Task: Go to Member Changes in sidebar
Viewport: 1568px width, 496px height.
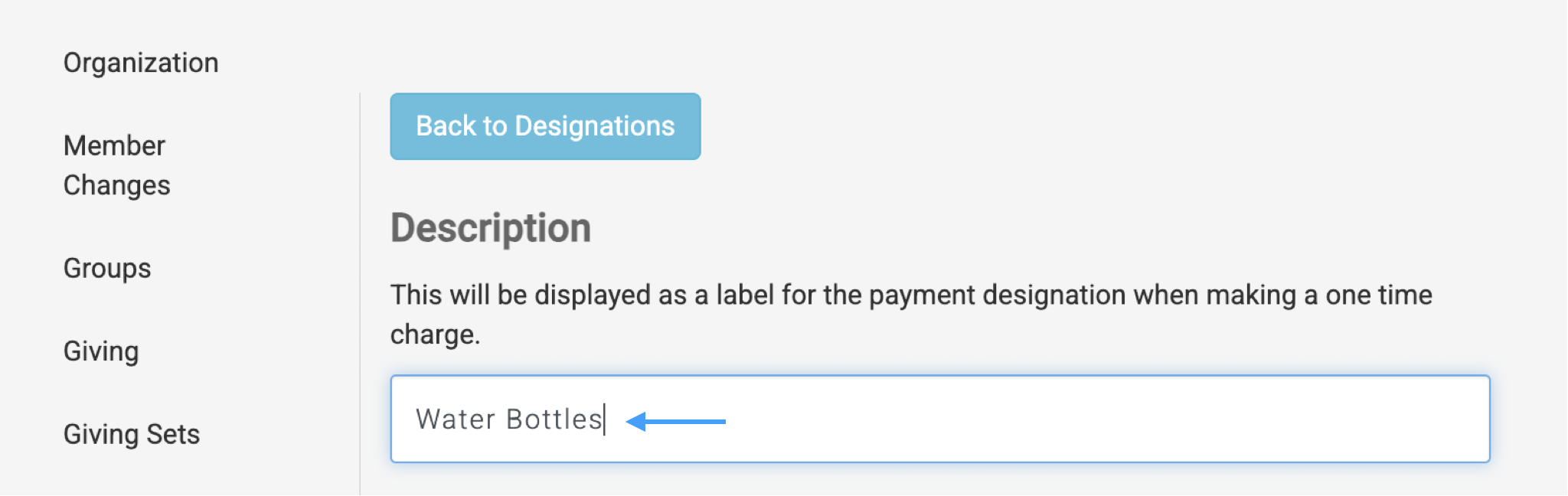Action: pos(116,165)
